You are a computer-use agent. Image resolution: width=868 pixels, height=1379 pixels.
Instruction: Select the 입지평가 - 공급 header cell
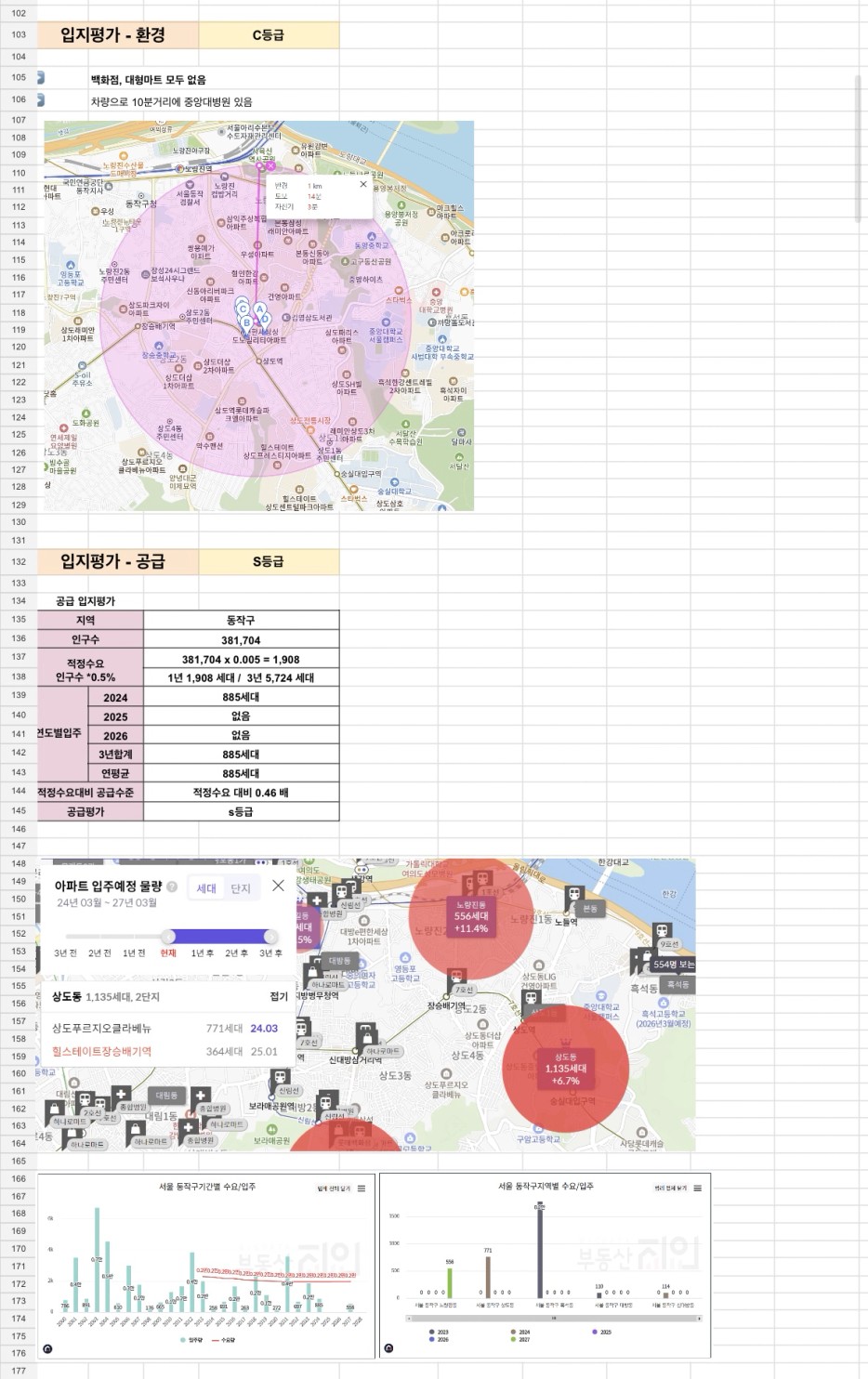pyautogui.click(x=118, y=561)
